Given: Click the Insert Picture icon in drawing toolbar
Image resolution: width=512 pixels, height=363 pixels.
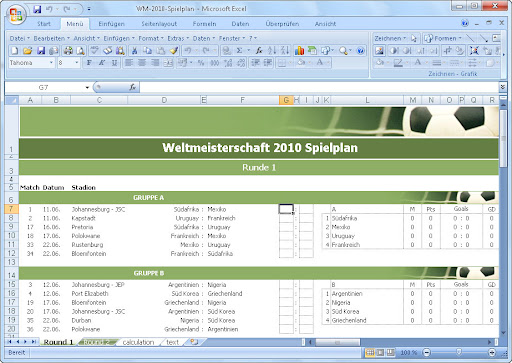Looking at the screenshot, I should (x=379, y=51).
